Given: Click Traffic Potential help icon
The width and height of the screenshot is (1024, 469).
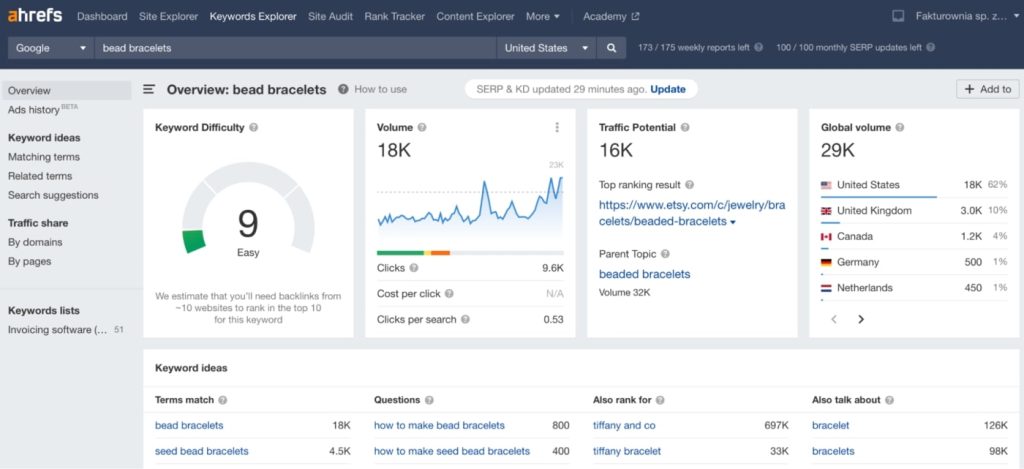Looking at the screenshot, I should point(684,127).
